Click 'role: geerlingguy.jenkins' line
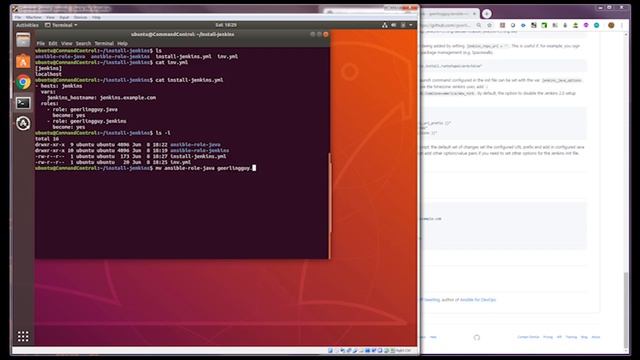 89,121
